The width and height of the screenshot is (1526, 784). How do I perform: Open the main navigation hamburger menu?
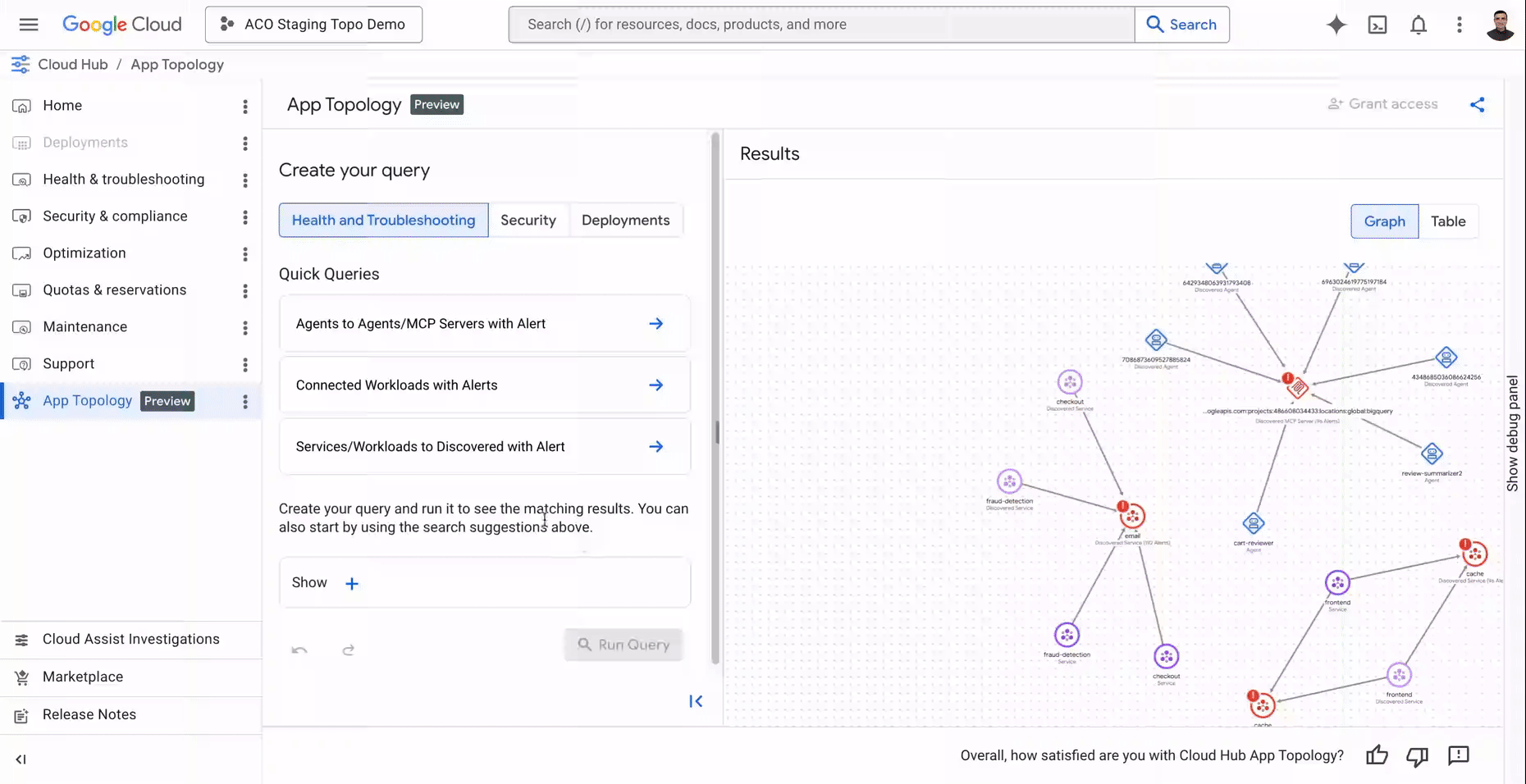pyautogui.click(x=29, y=25)
